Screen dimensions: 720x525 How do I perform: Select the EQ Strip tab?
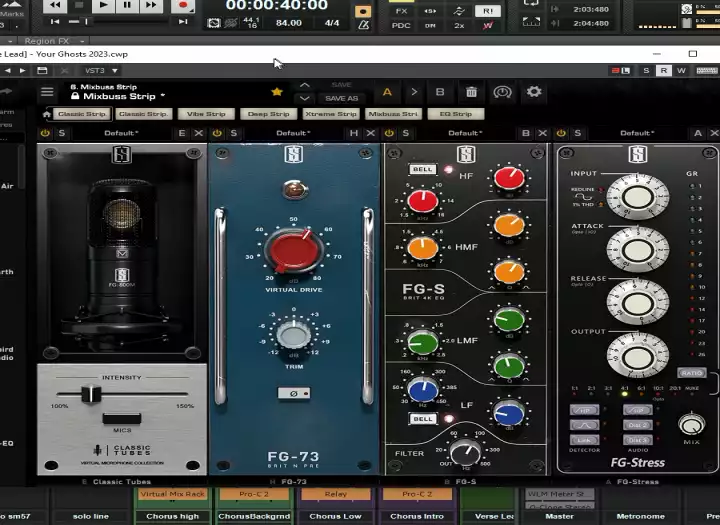click(x=456, y=114)
